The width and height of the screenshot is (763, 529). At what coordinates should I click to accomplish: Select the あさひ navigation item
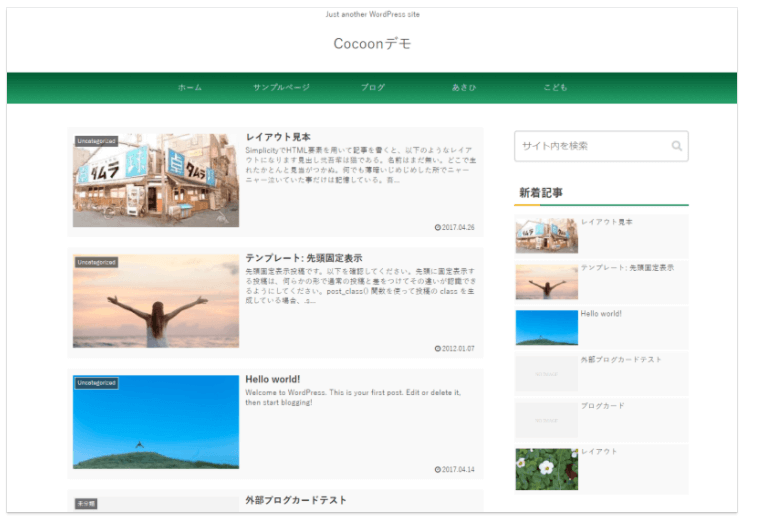click(464, 88)
